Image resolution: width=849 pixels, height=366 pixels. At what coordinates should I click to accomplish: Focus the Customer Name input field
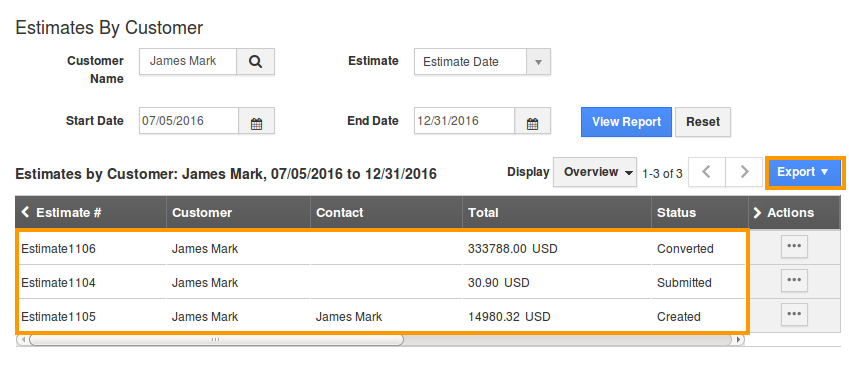(188, 62)
